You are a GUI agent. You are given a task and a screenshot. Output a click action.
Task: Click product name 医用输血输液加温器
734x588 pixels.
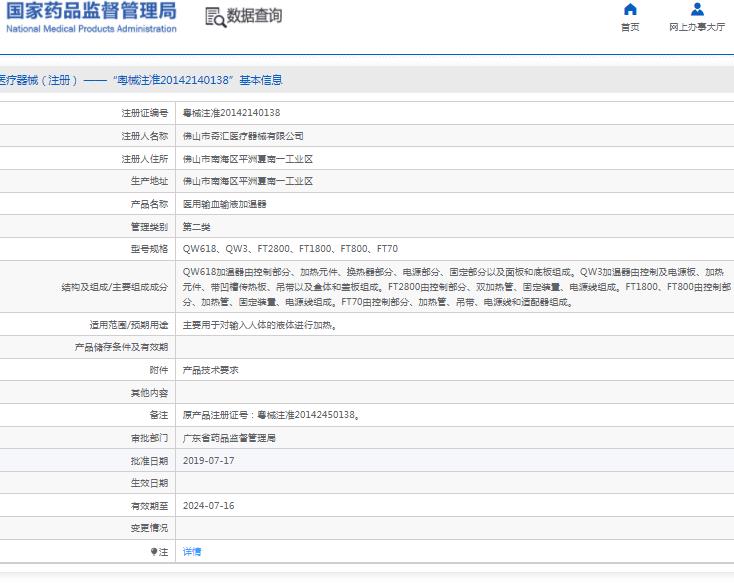tap(224, 204)
